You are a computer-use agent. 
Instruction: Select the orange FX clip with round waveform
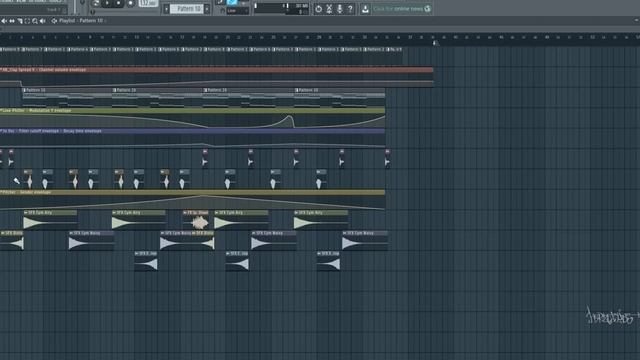tap(196, 220)
